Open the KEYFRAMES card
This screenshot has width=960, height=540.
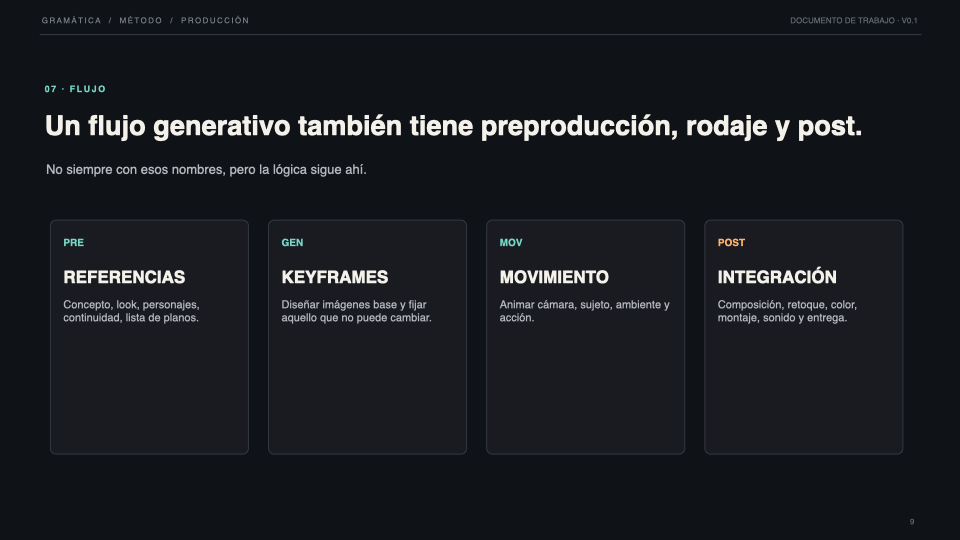point(367,337)
